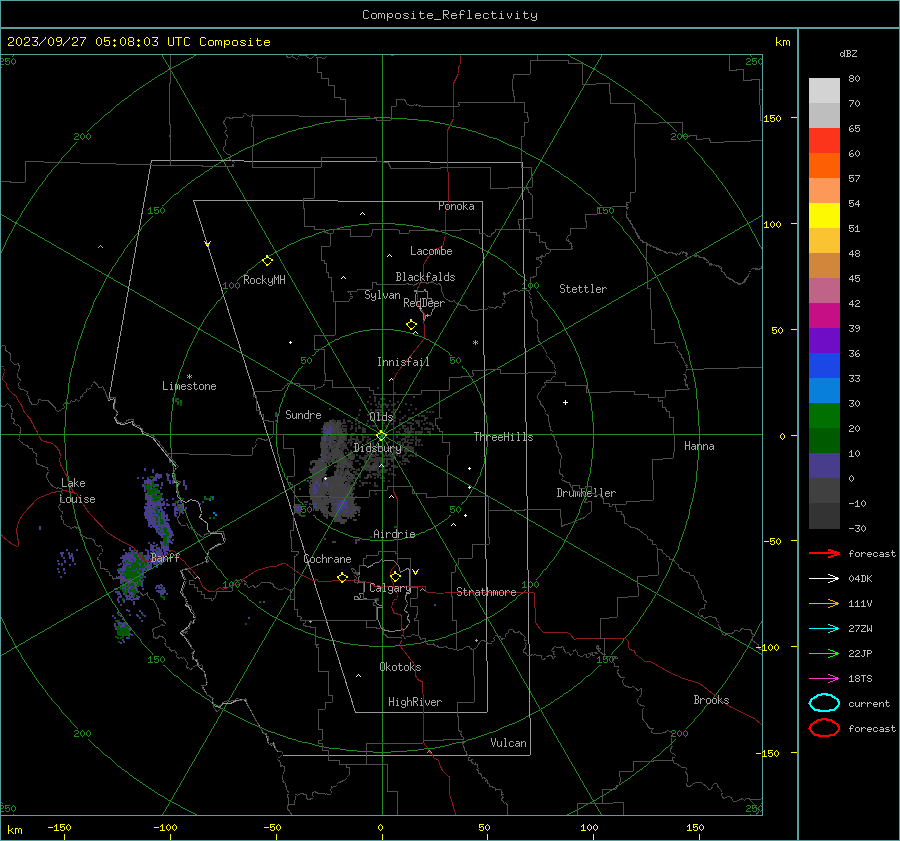This screenshot has height=841, width=900.
Task: Click the red forecast ellipse legend icon
Action: pos(824,728)
